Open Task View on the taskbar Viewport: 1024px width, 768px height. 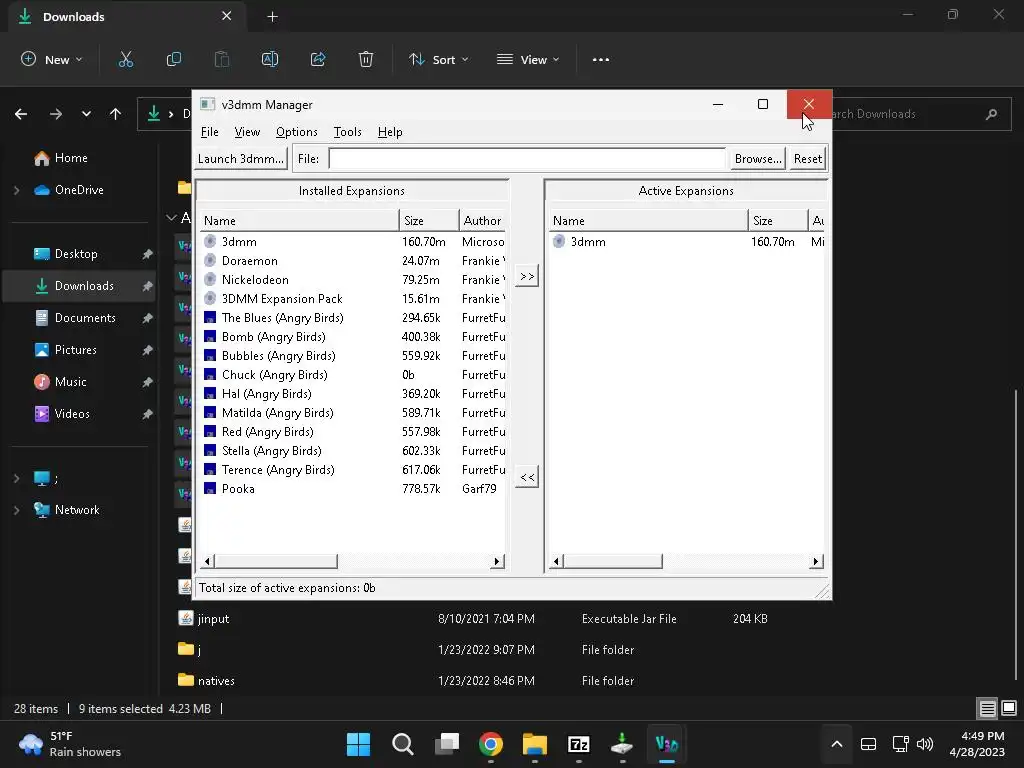(x=447, y=744)
